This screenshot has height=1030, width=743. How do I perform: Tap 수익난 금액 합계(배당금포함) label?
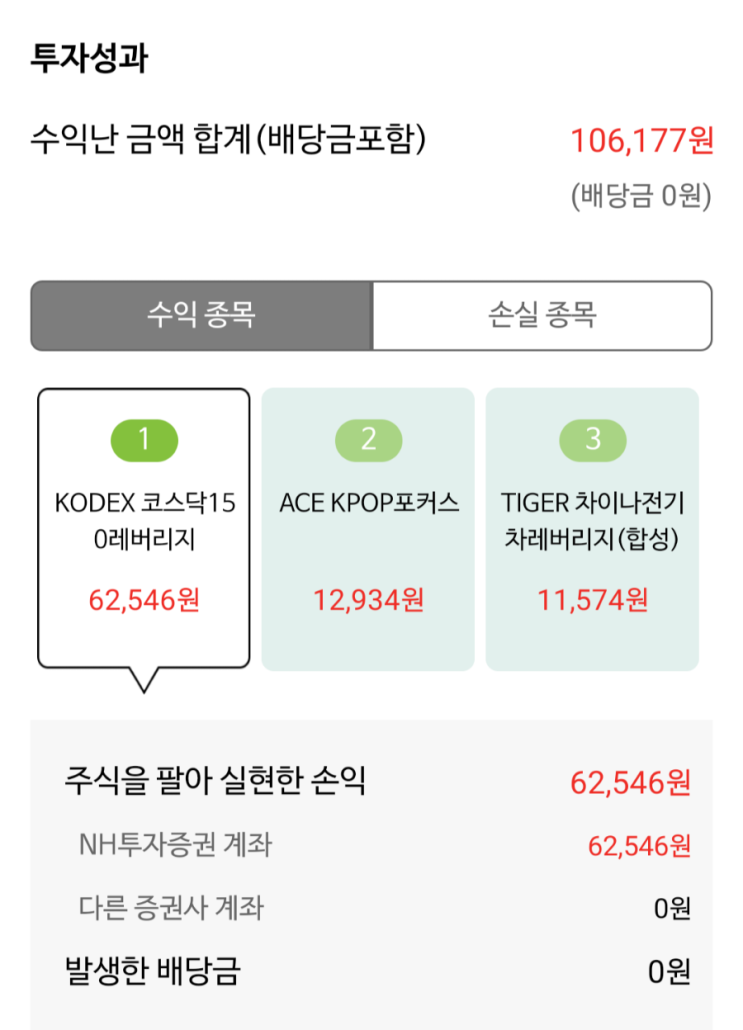228,139
